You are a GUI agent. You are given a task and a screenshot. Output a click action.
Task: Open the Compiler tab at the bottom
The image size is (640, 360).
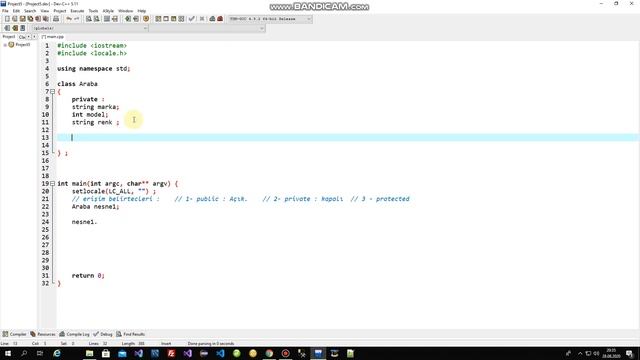pos(14,334)
